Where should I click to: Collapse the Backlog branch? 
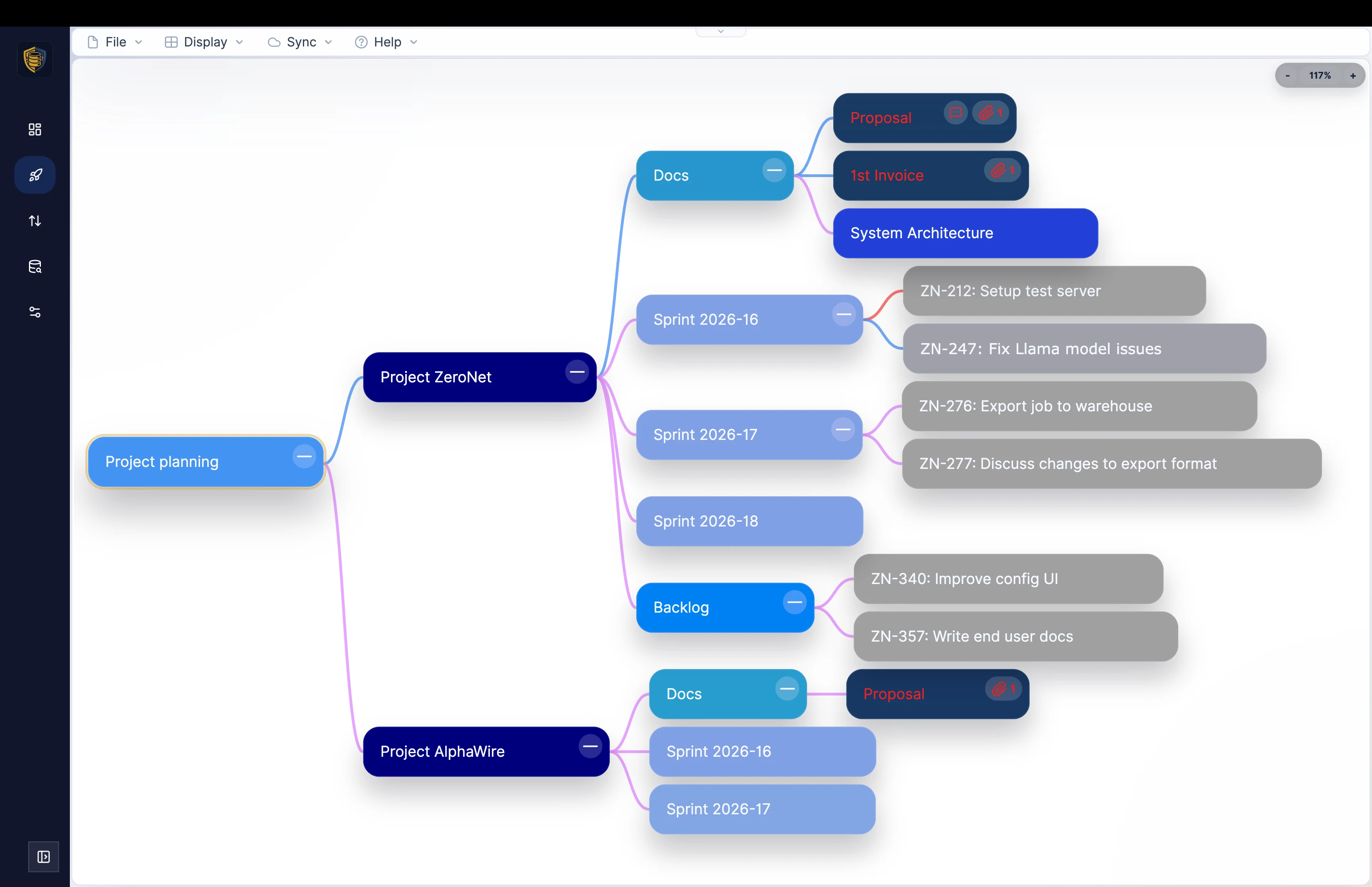[794, 602]
